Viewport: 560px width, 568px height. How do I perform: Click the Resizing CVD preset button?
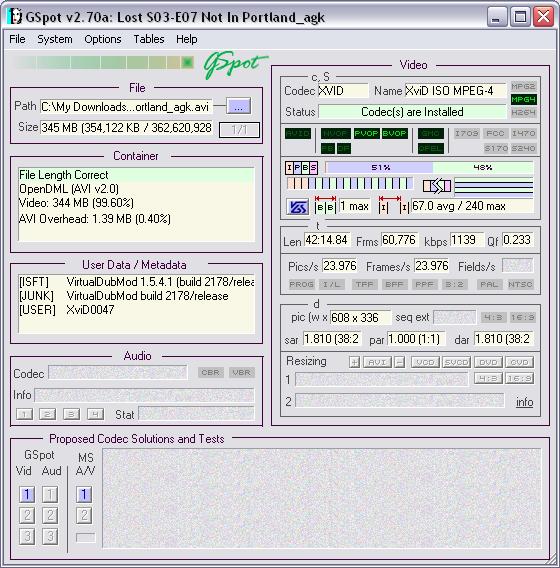coord(519,362)
